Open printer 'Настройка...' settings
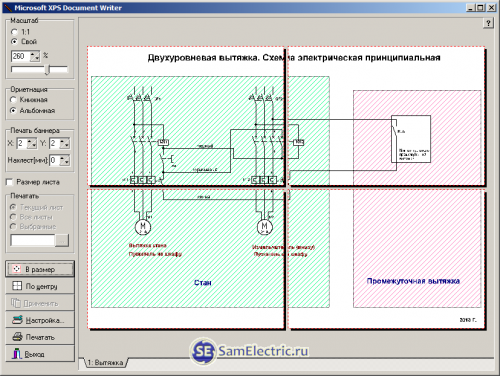The width and height of the screenshot is (500, 376). pos(40,320)
